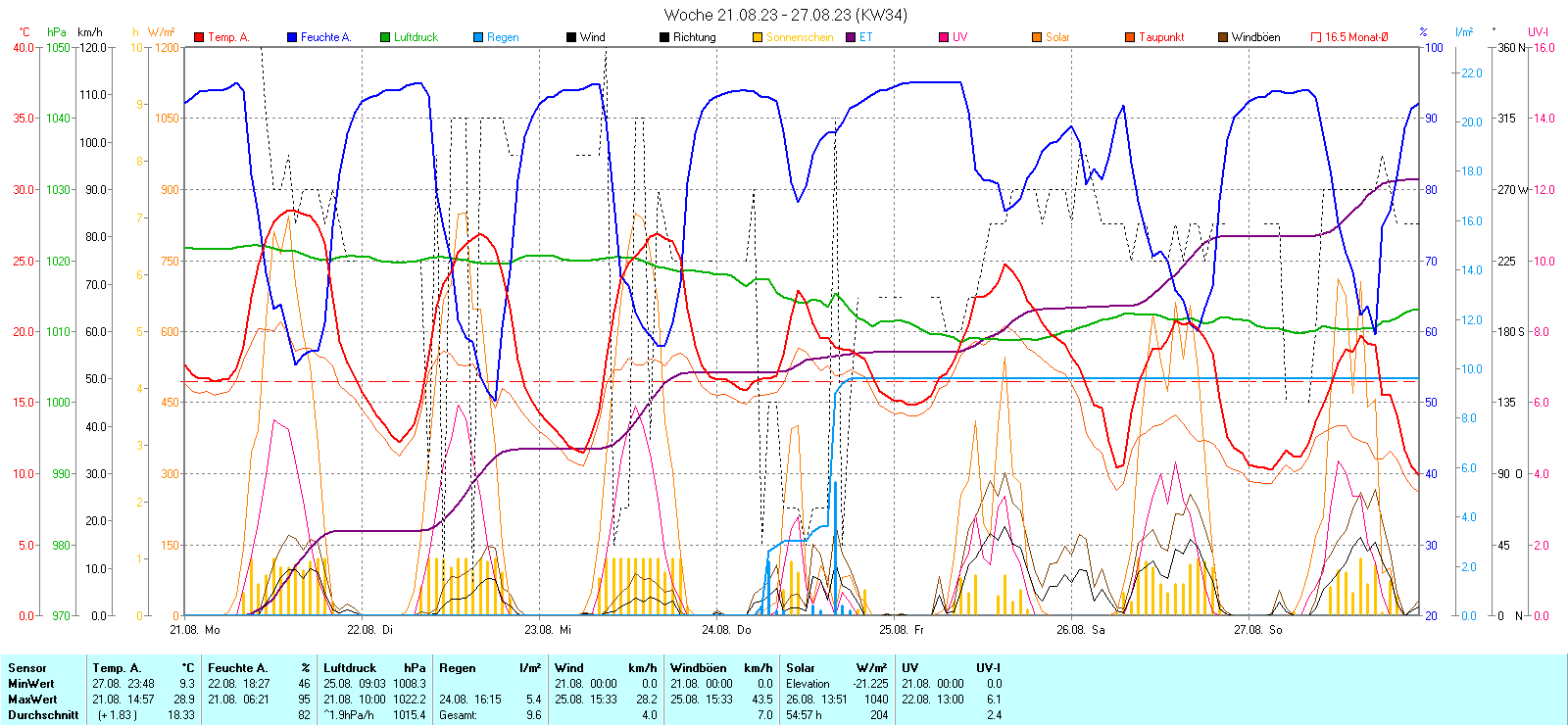Click the Richtung legend label
This screenshot has width=1568, height=725.
coord(694,37)
